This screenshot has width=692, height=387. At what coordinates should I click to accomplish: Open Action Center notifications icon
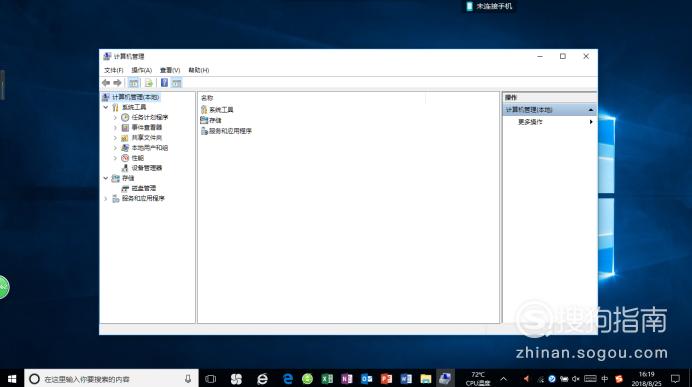click(x=675, y=379)
